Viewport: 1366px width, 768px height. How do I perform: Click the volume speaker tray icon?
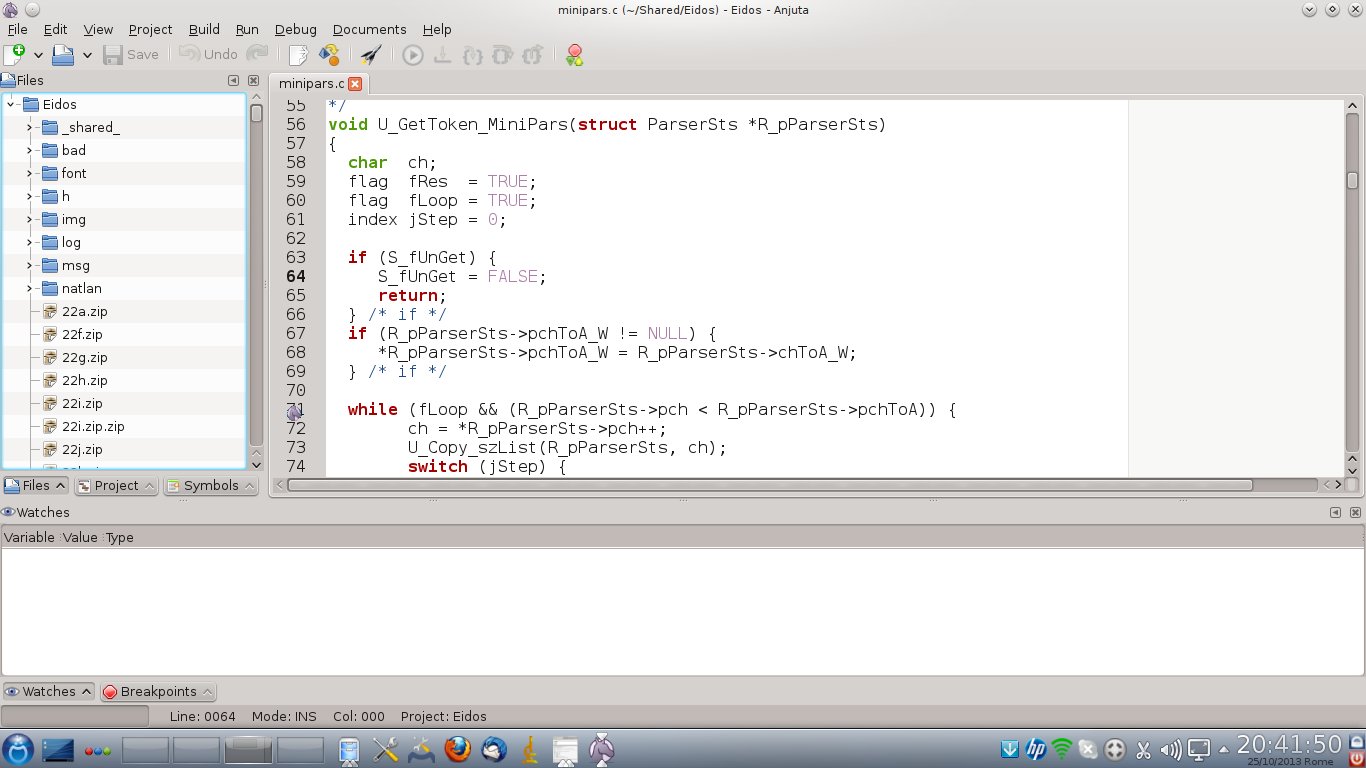1170,749
